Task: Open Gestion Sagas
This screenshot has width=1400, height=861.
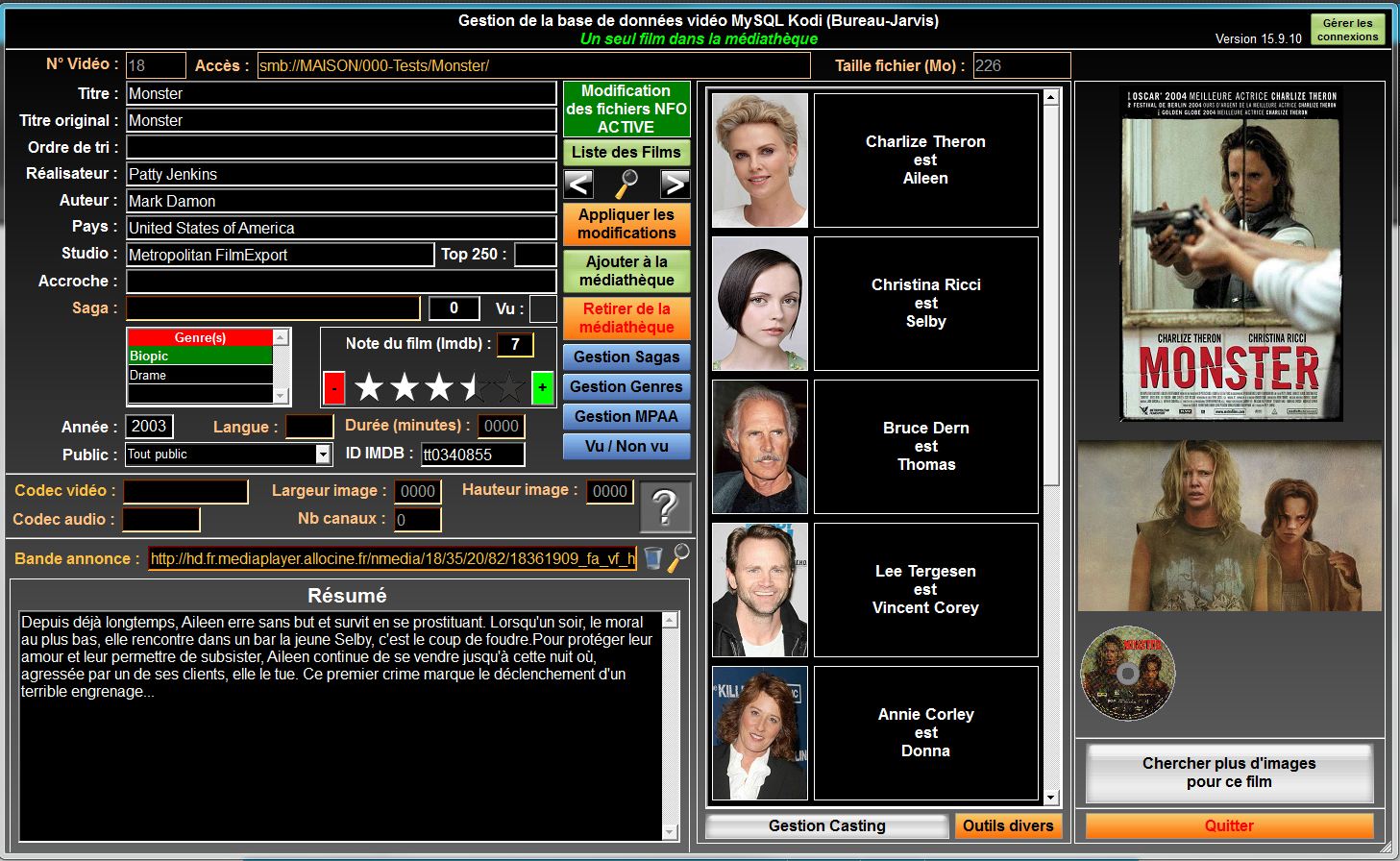Action: pyautogui.click(x=626, y=357)
